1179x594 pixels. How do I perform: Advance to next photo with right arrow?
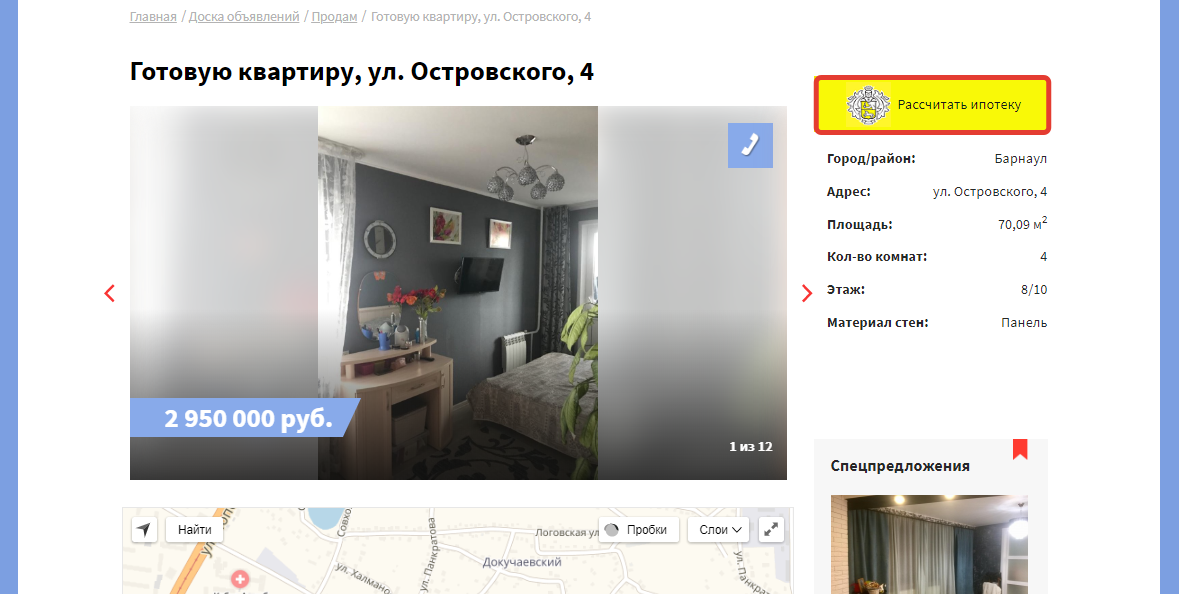tap(807, 293)
